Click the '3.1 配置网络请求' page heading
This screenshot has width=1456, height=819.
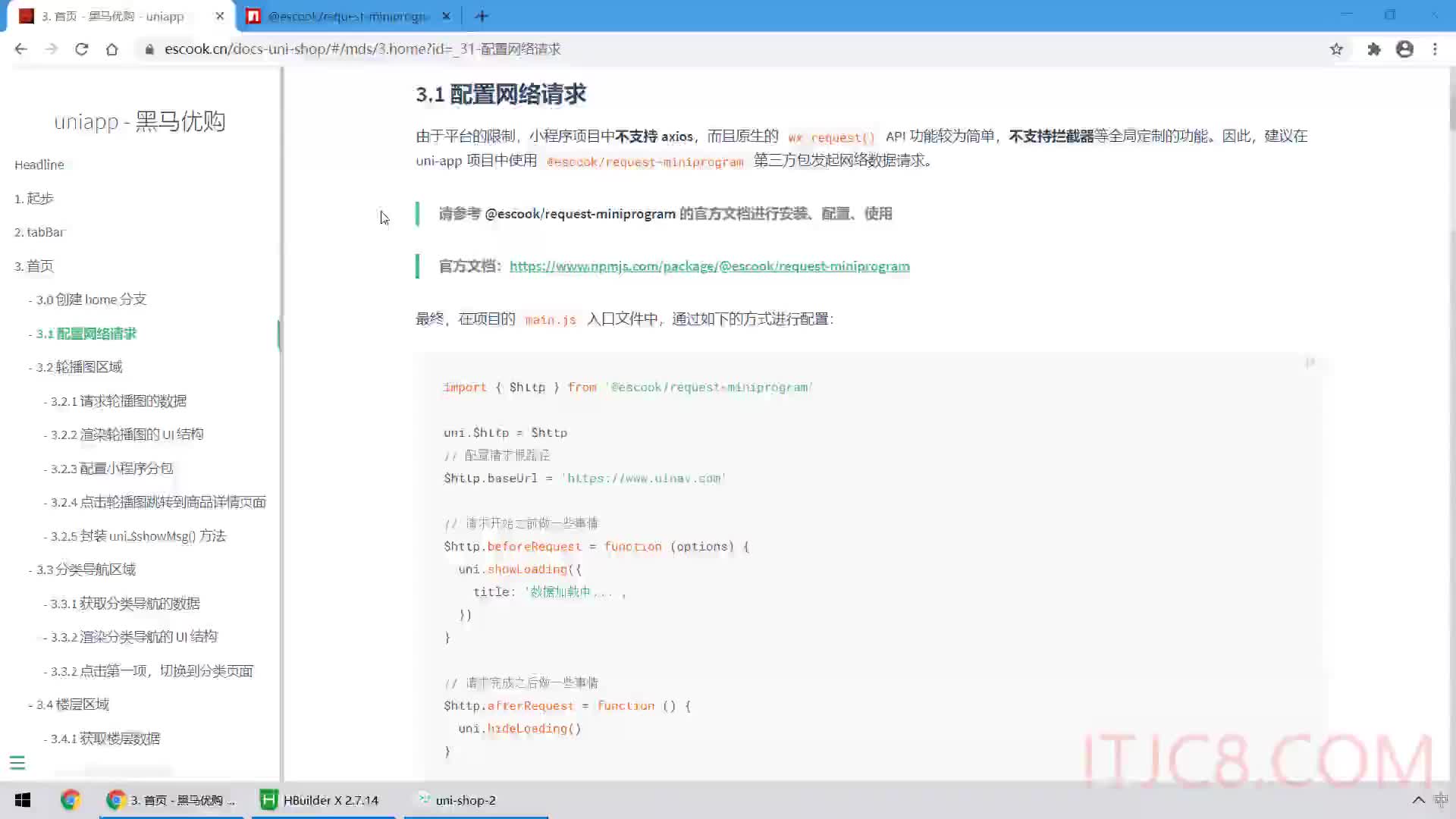(x=500, y=95)
